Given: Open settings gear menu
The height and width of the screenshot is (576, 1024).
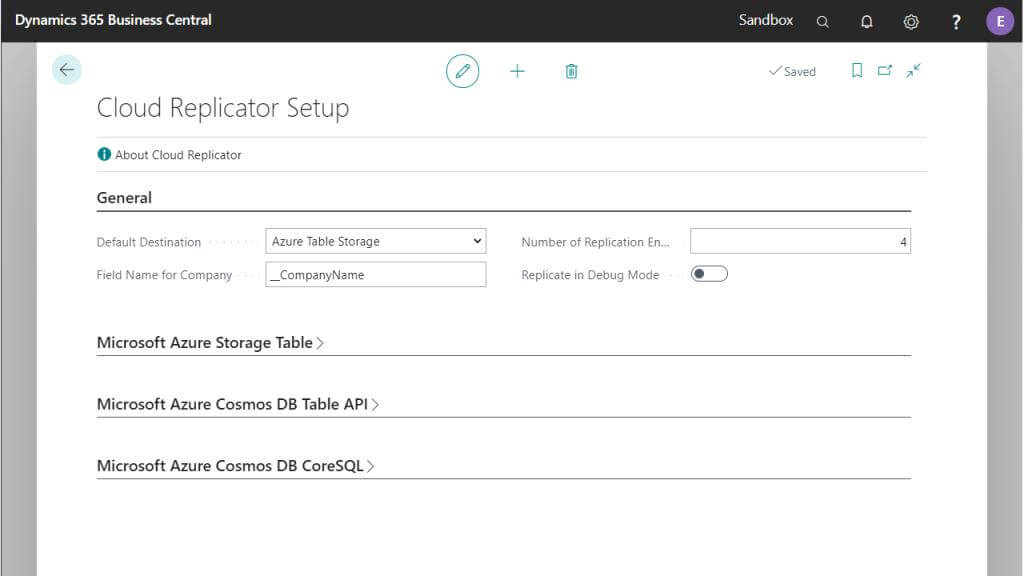Looking at the screenshot, I should point(911,22).
